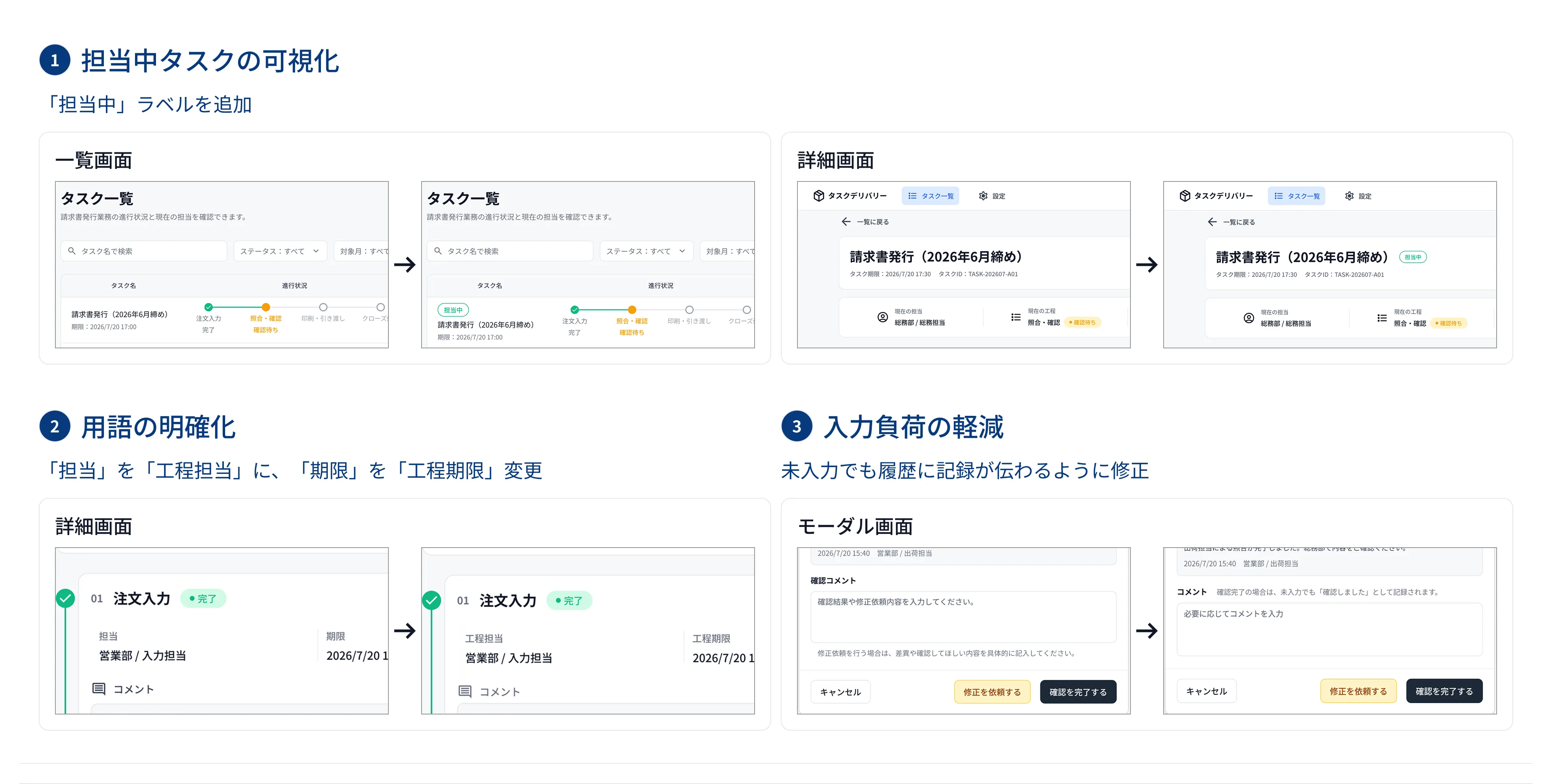
Task: Click 期限：2026/7/20 17:00 text below 担当中 badged row
Action: click(x=470, y=337)
